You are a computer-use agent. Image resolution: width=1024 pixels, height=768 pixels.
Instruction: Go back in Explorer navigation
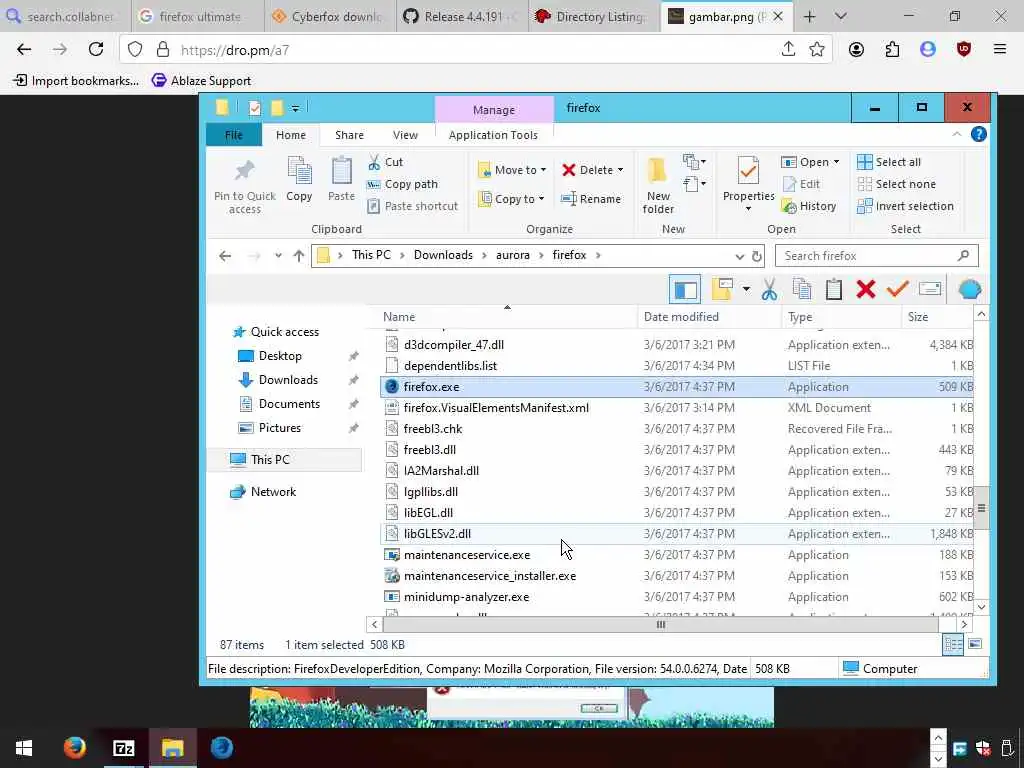(225, 256)
